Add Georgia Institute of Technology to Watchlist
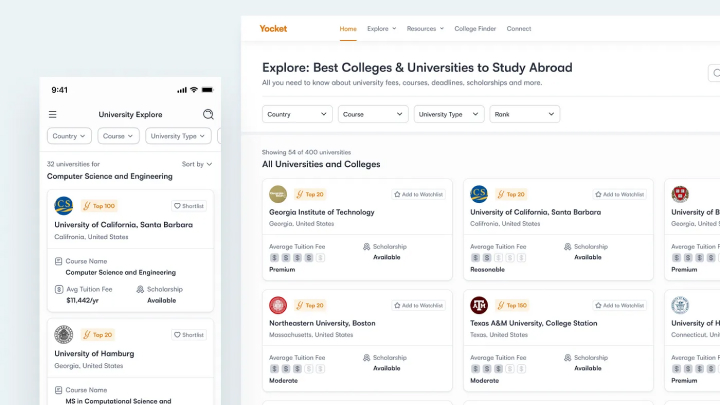The height and width of the screenshot is (405, 720). tap(418, 194)
